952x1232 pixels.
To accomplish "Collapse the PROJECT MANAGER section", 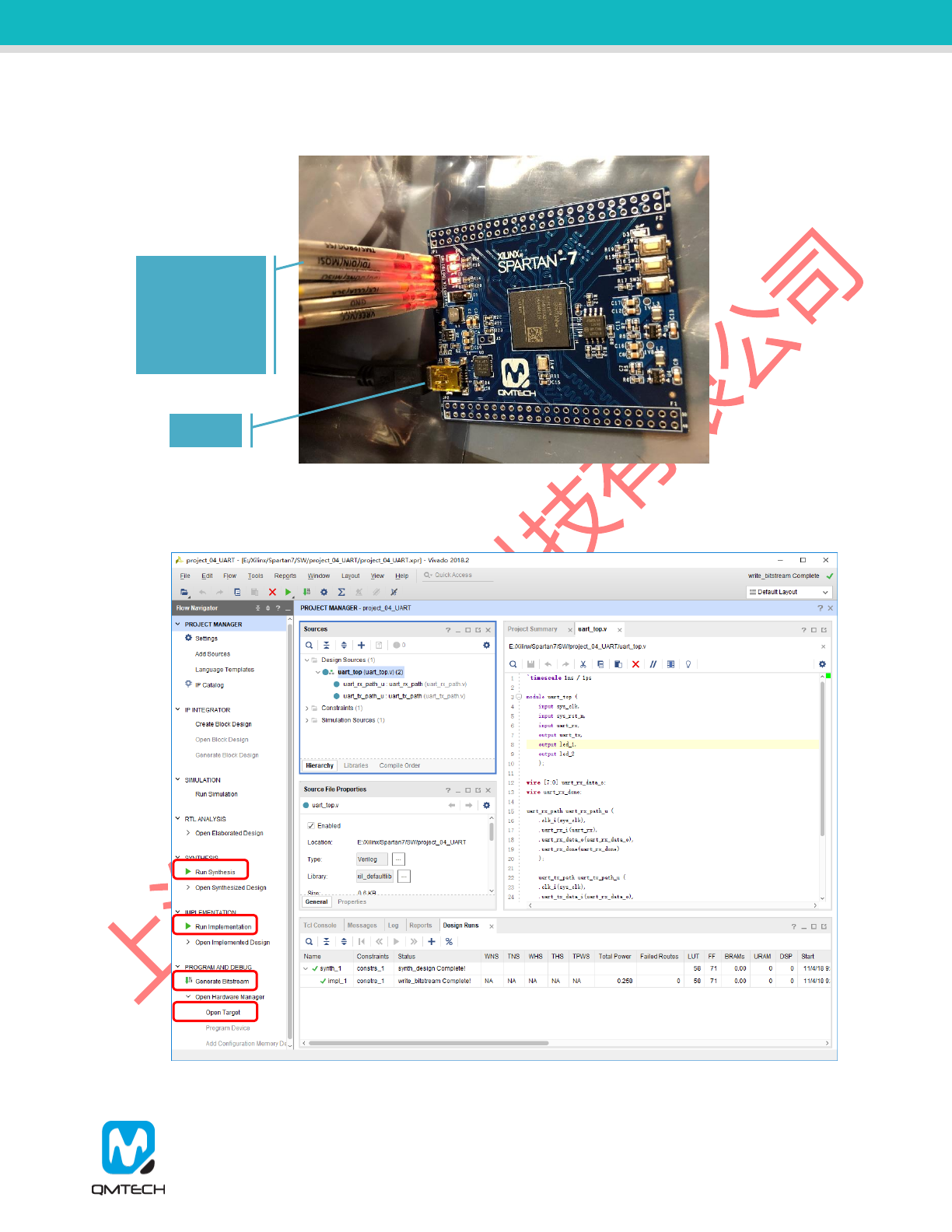I will pos(177,624).
